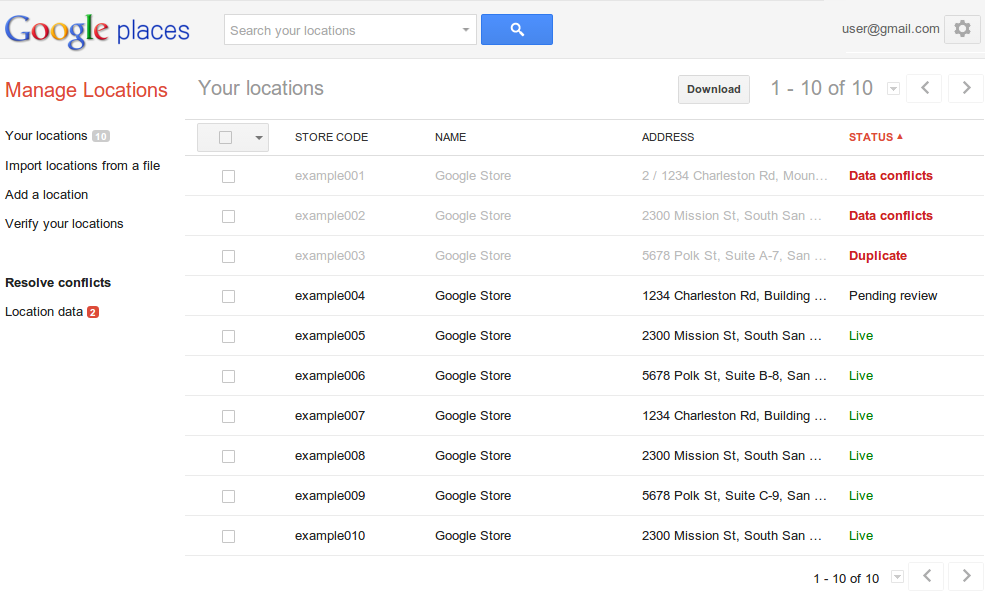Click the red 2 badge by Location data
Image resolution: width=985 pixels, height=601 pixels.
coord(93,312)
